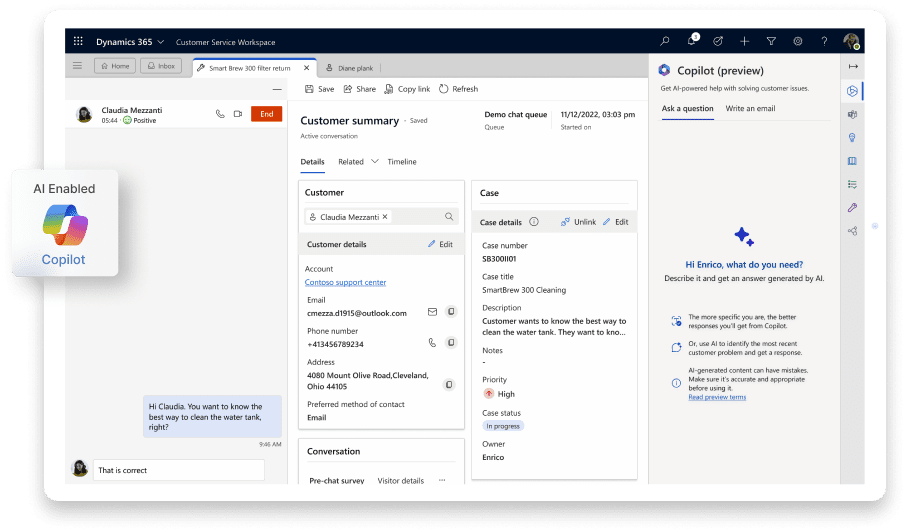Click the phone icon beside phone number
This screenshot has width=906, height=531.
[432, 343]
